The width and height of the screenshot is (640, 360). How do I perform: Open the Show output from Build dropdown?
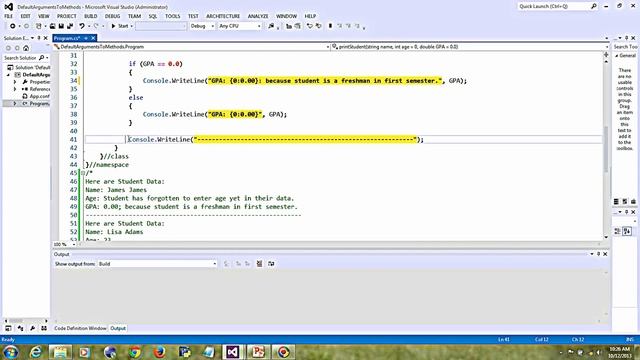(157, 264)
